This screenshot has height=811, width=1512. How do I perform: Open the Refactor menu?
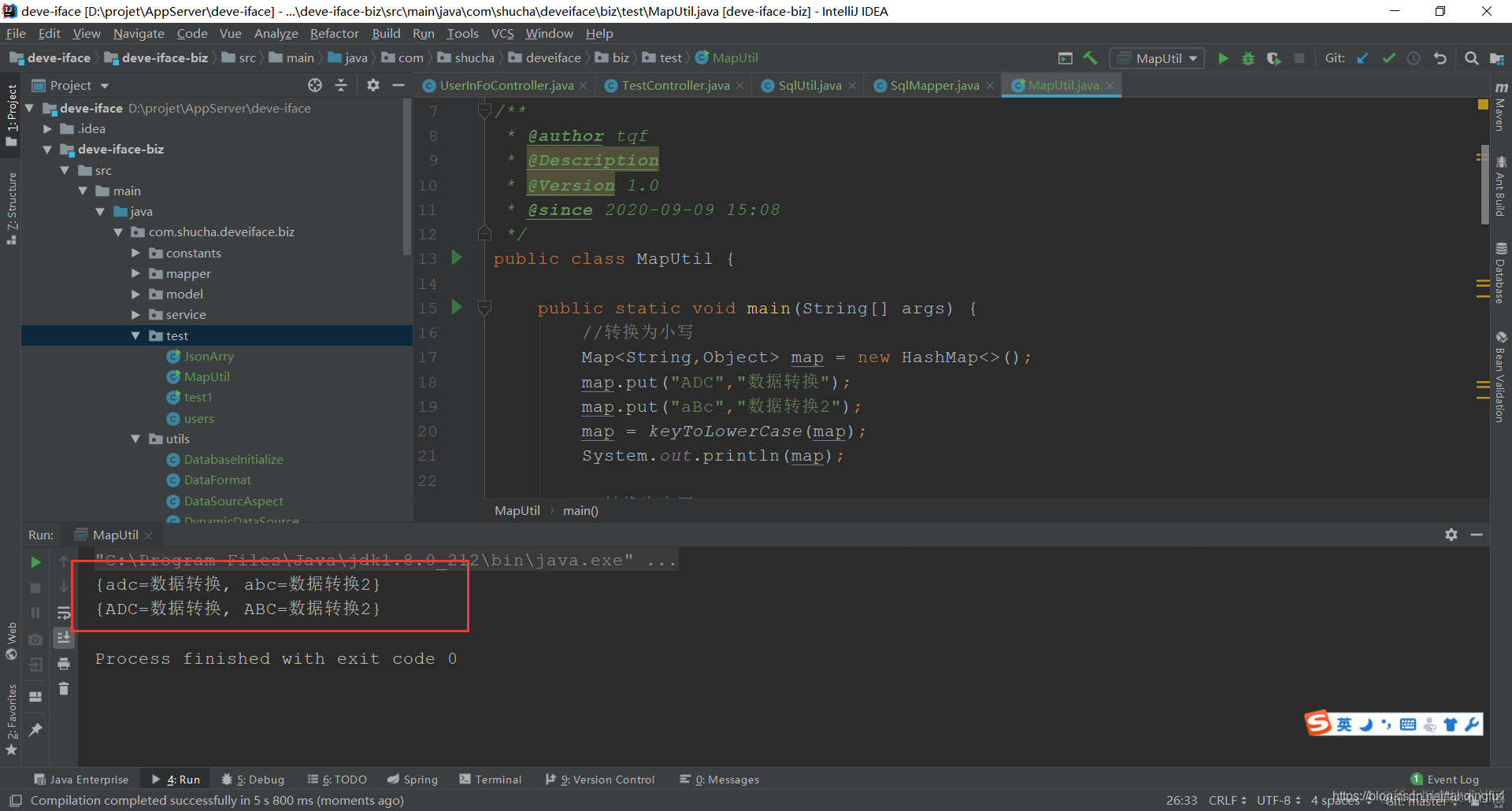334,33
